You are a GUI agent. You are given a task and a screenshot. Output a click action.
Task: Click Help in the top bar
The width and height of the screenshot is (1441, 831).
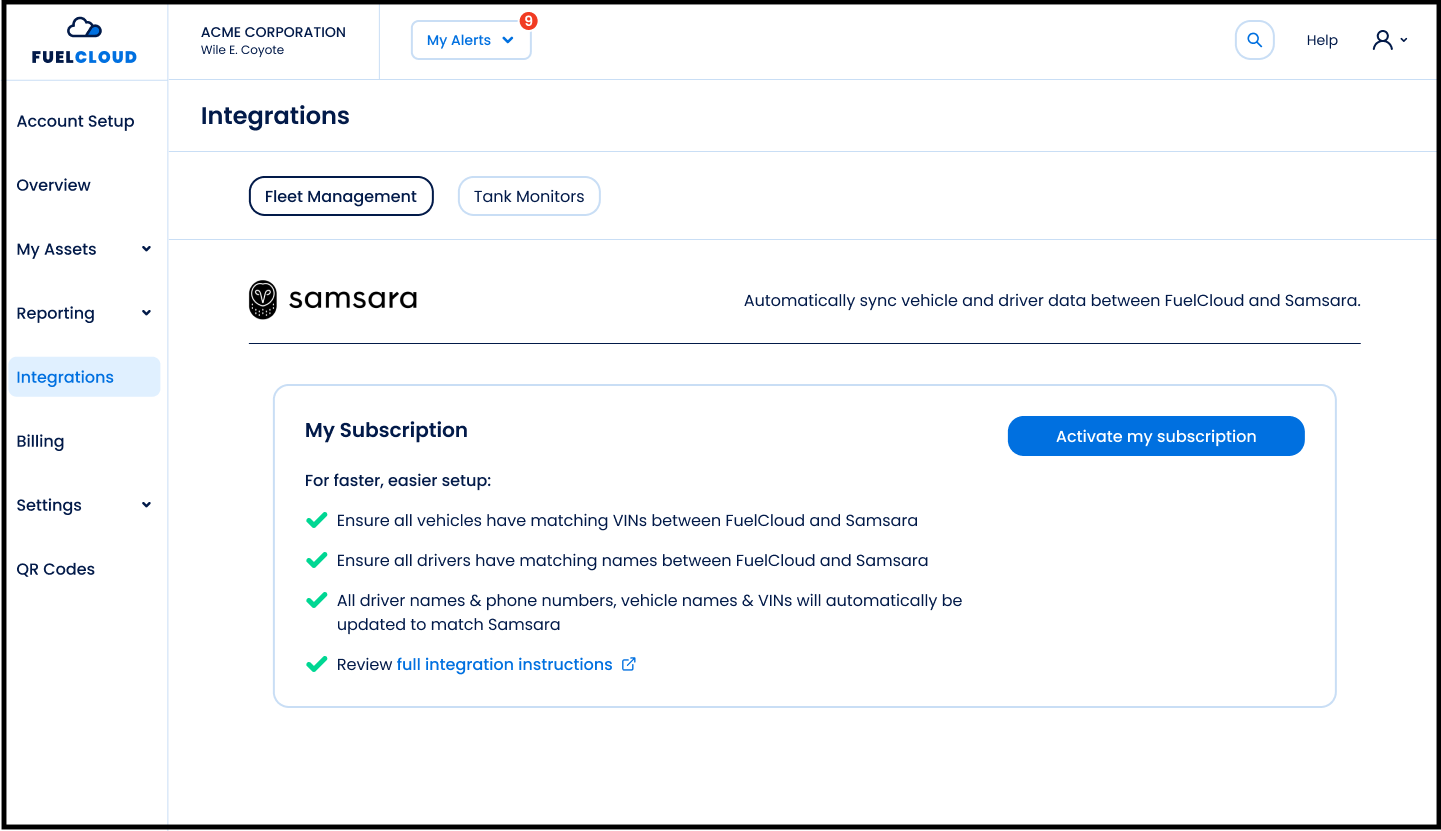1322,41
